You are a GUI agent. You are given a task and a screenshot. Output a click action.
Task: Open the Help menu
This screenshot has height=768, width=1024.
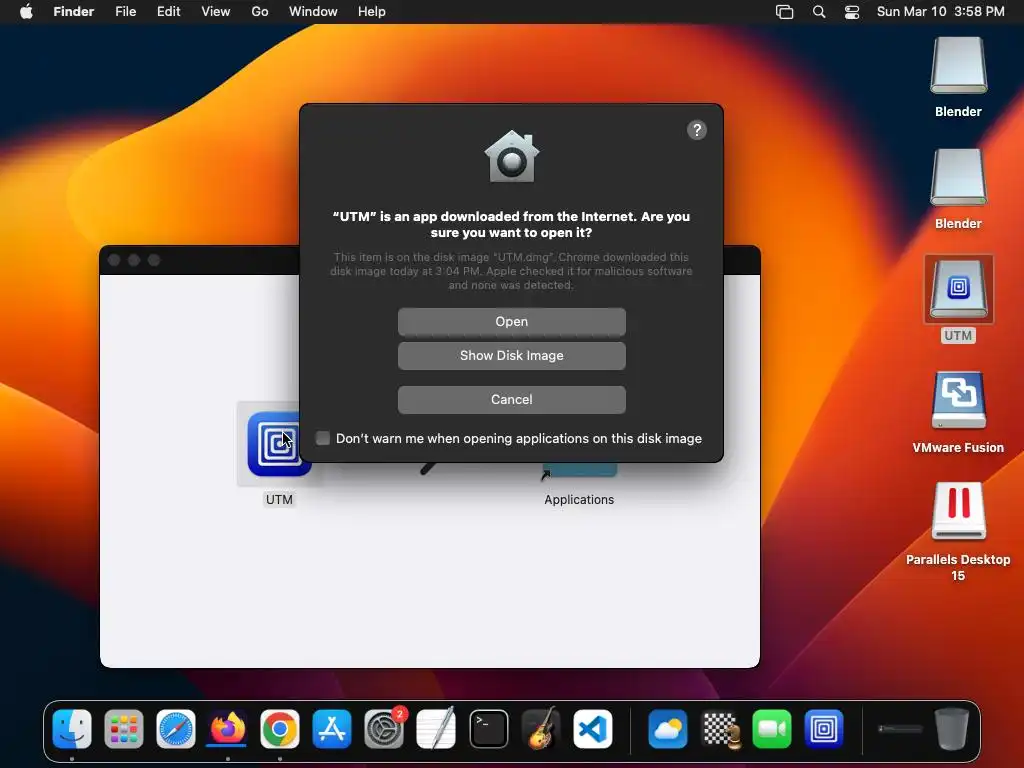point(372,12)
